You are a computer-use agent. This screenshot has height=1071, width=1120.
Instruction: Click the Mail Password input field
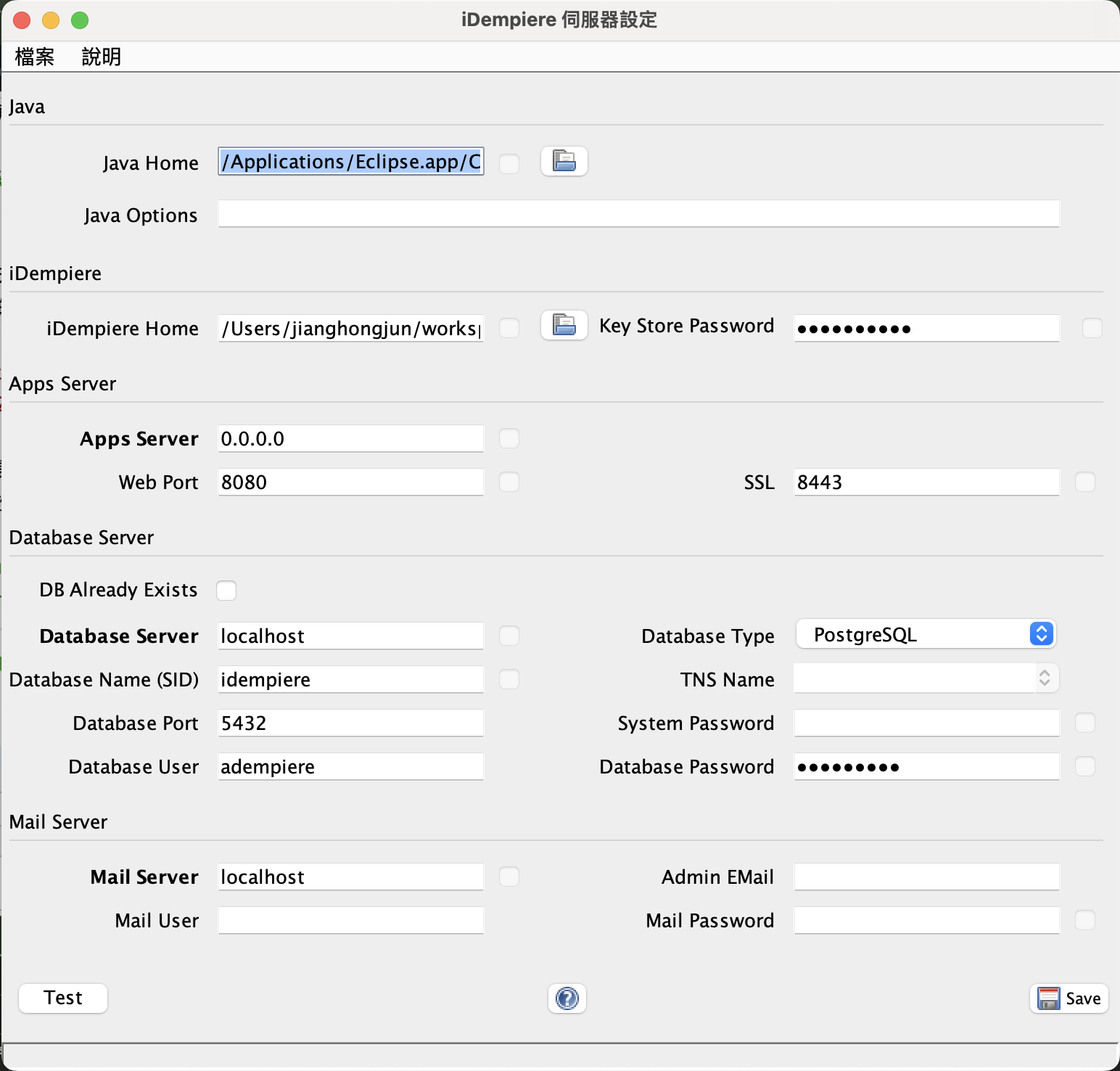[x=927, y=920]
